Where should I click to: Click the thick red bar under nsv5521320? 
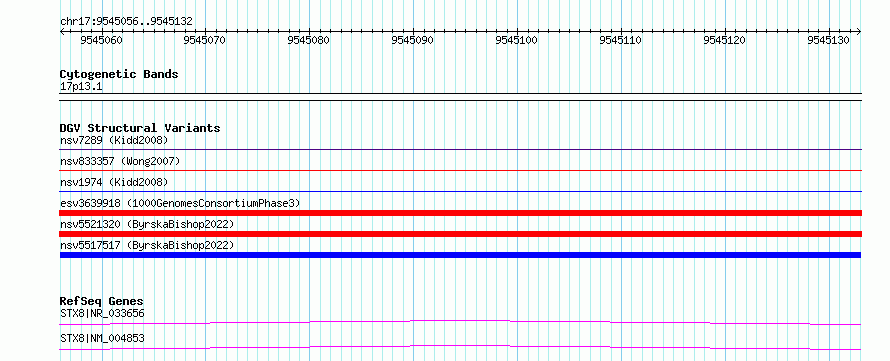point(460,234)
